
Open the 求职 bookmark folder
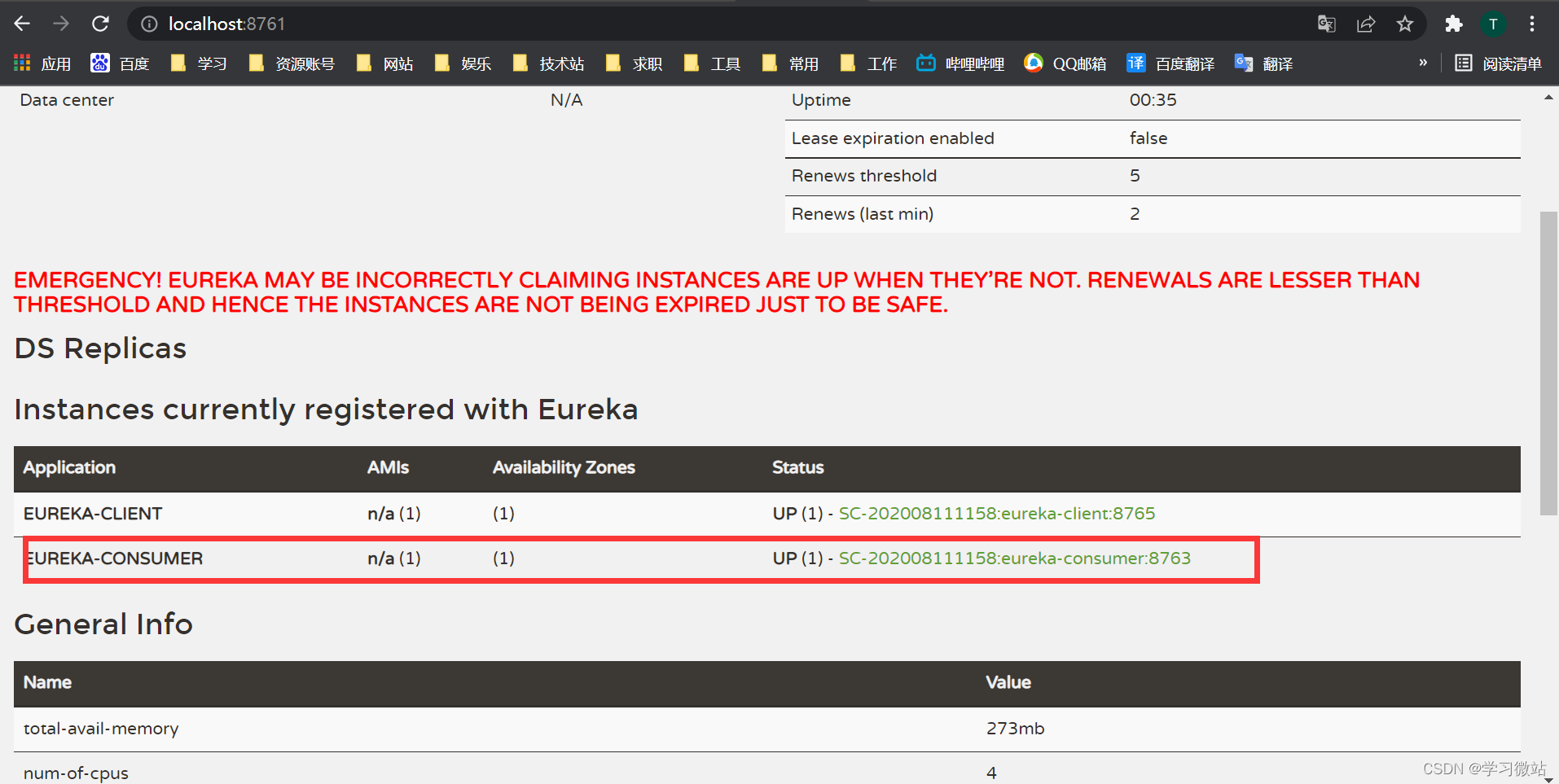(x=634, y=64)
